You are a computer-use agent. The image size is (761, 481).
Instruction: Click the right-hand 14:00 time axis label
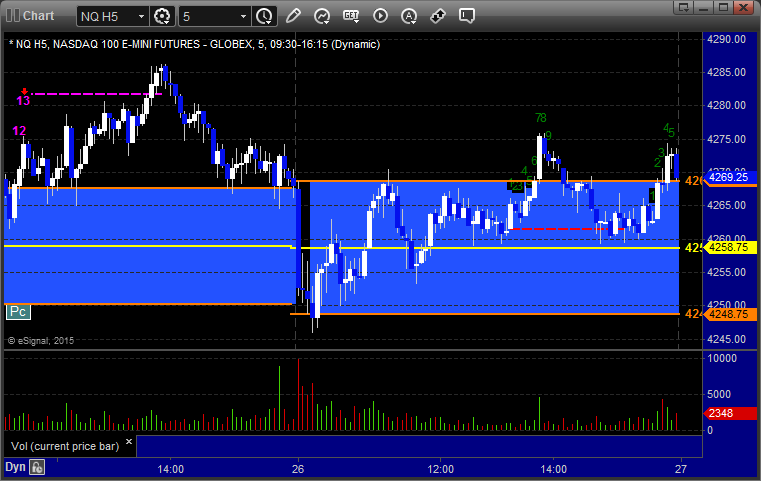(554, 469)
